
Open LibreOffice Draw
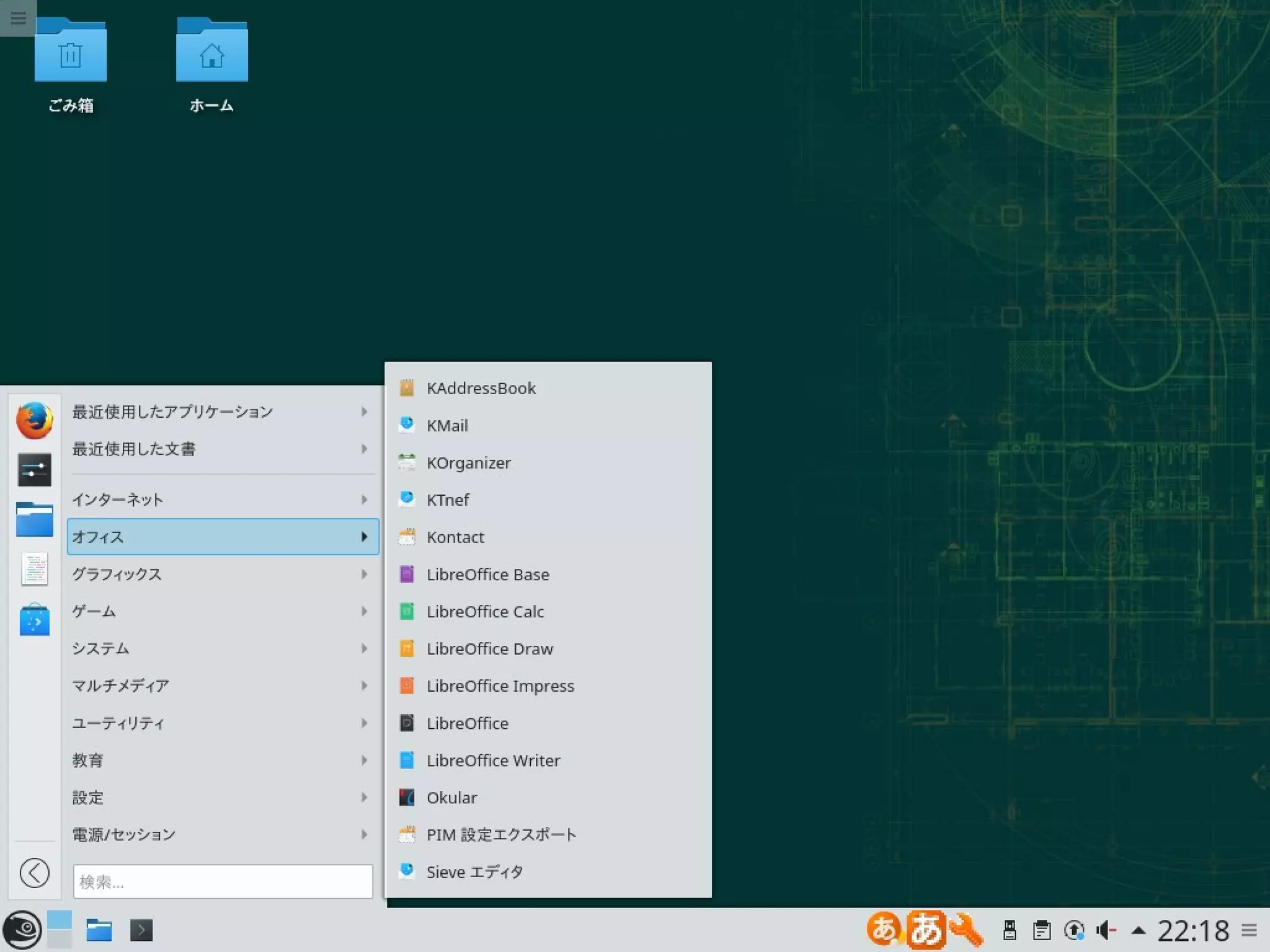coord(548,648)
